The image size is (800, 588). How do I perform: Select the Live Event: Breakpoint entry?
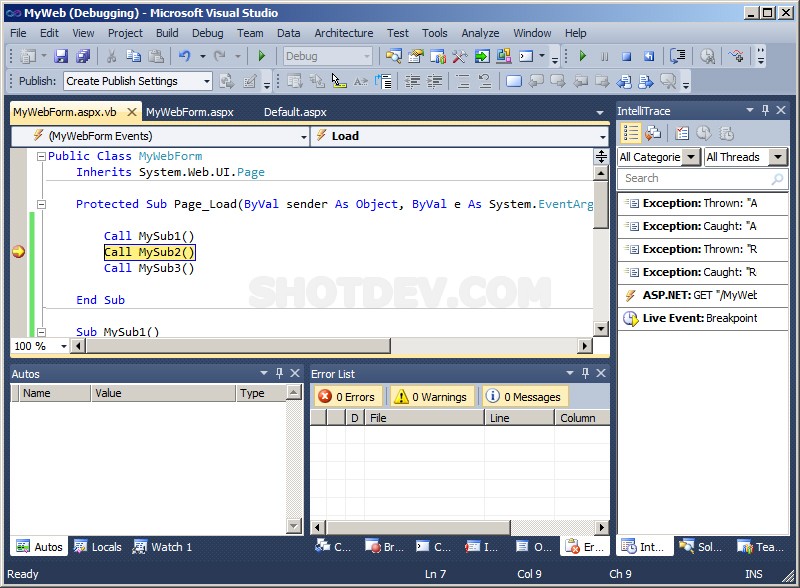point(701,318)
